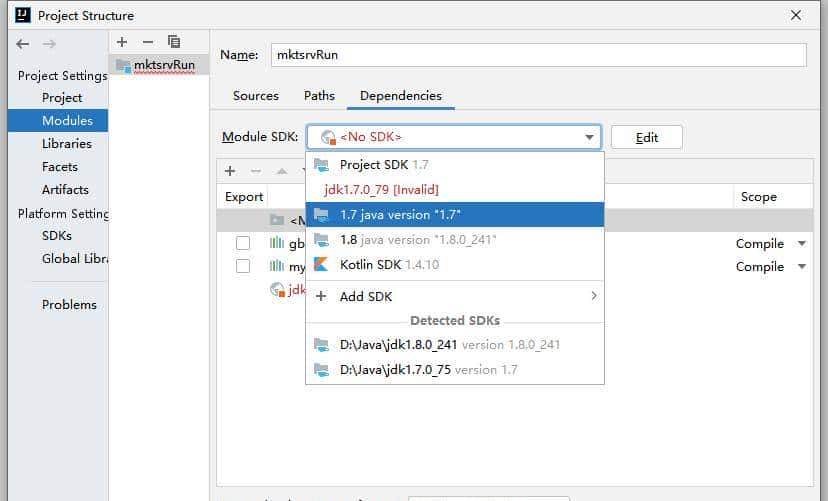
Task: Open Facets in the sidebar
Action: [x=60, y=167]
